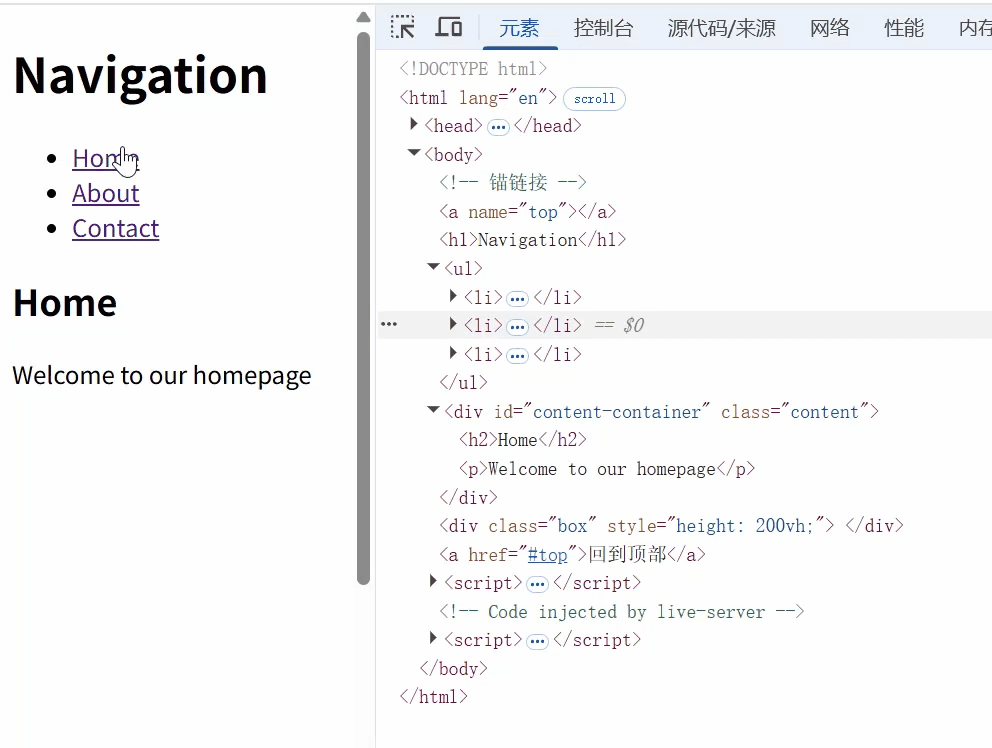
Task: Click ellipsis badge in first li
Action: pos(518,299)
